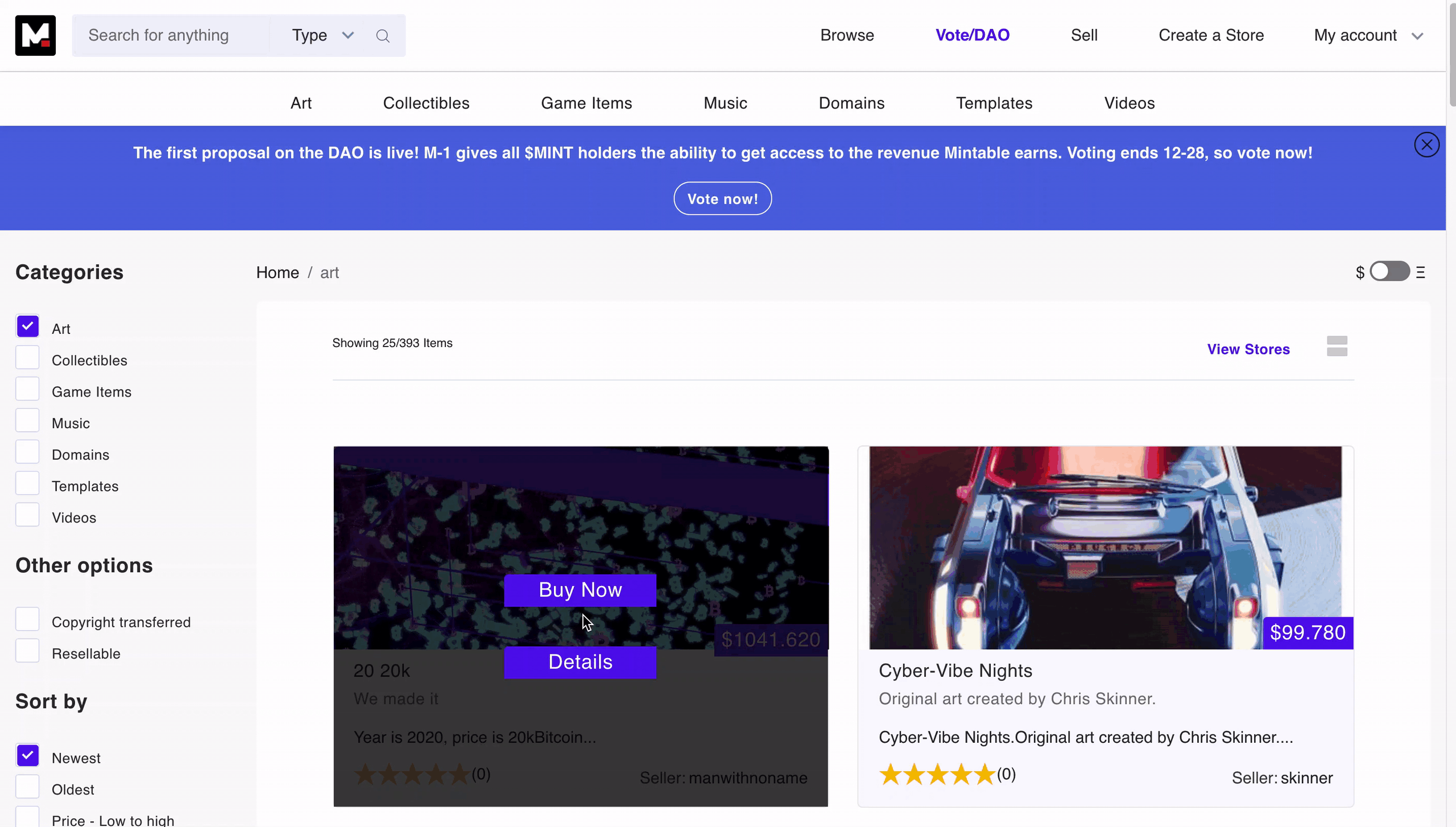1456x827 pixels.
Task: Select the Oldest sort checkbox
Action: 27,787
